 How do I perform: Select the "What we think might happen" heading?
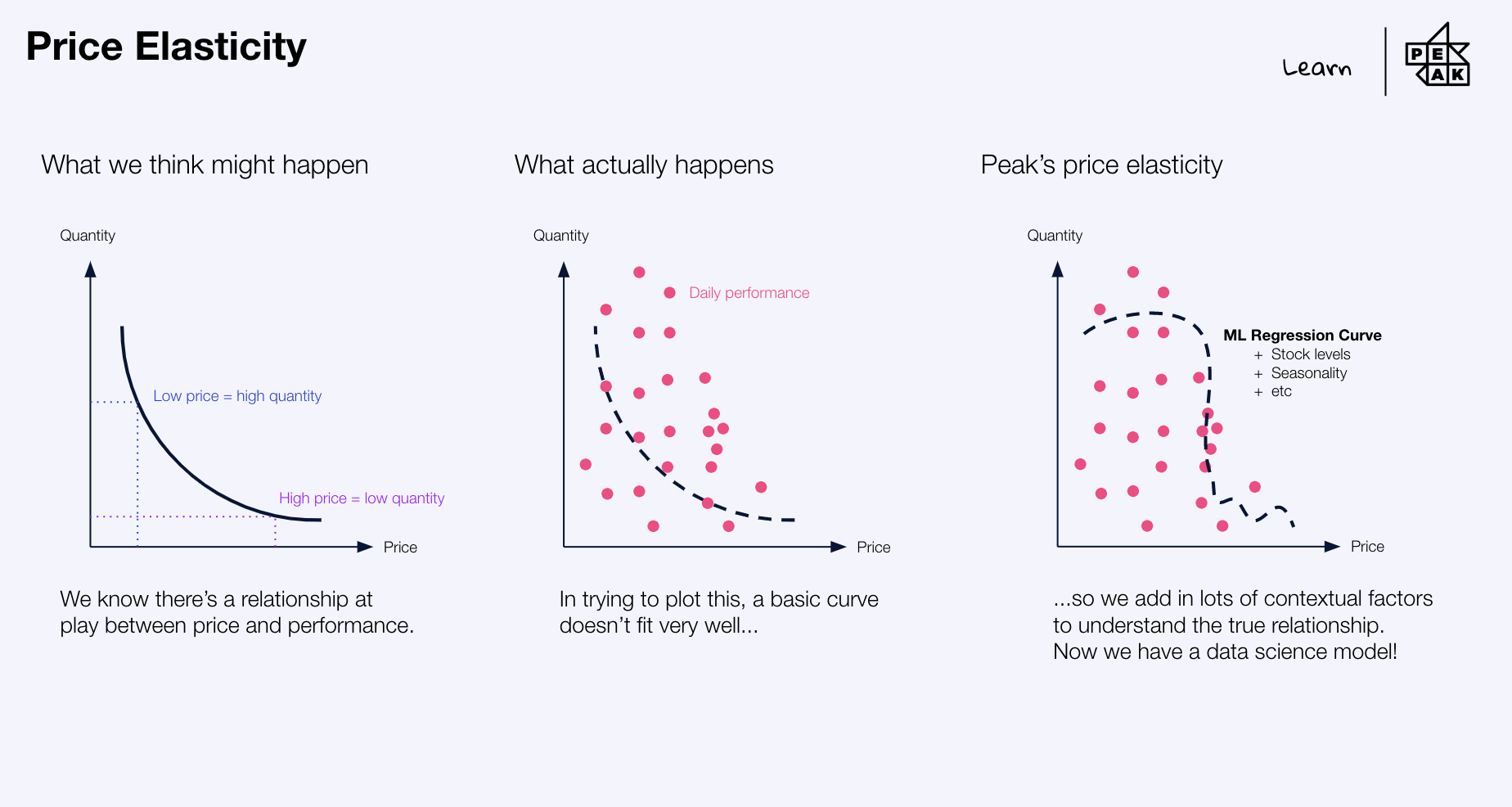(x=205, y=165)
